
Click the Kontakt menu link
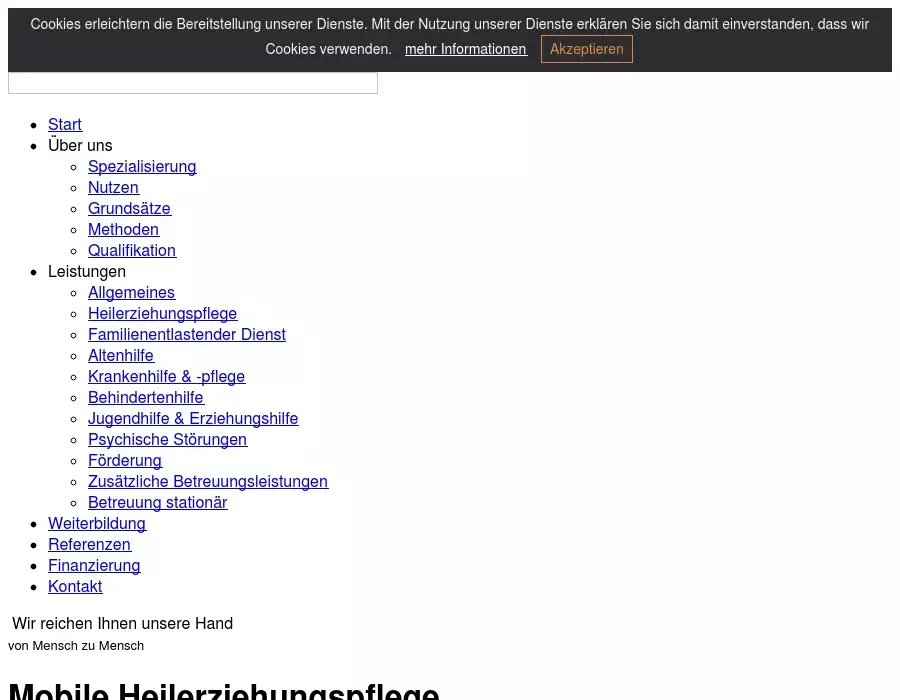tap(75, 586)
